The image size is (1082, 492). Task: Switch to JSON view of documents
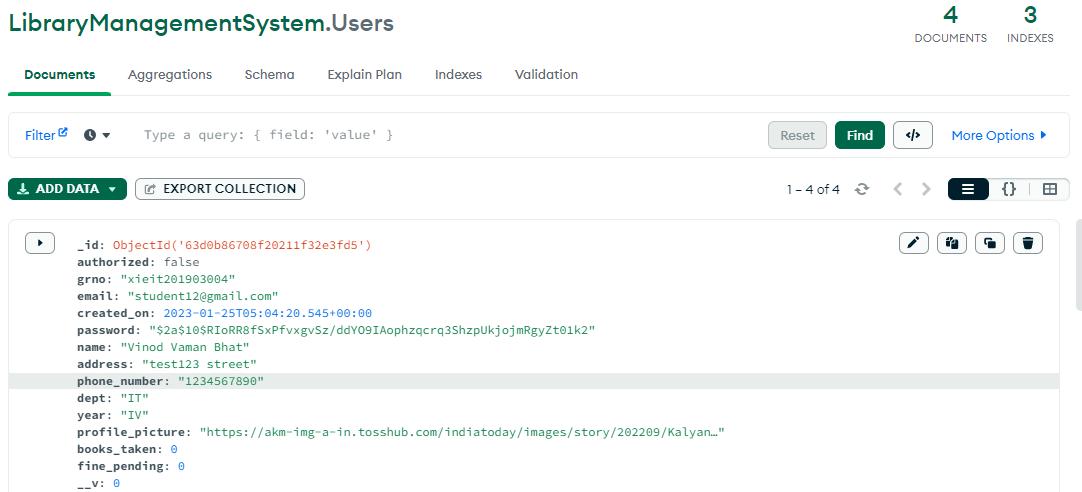point(1009,189)
